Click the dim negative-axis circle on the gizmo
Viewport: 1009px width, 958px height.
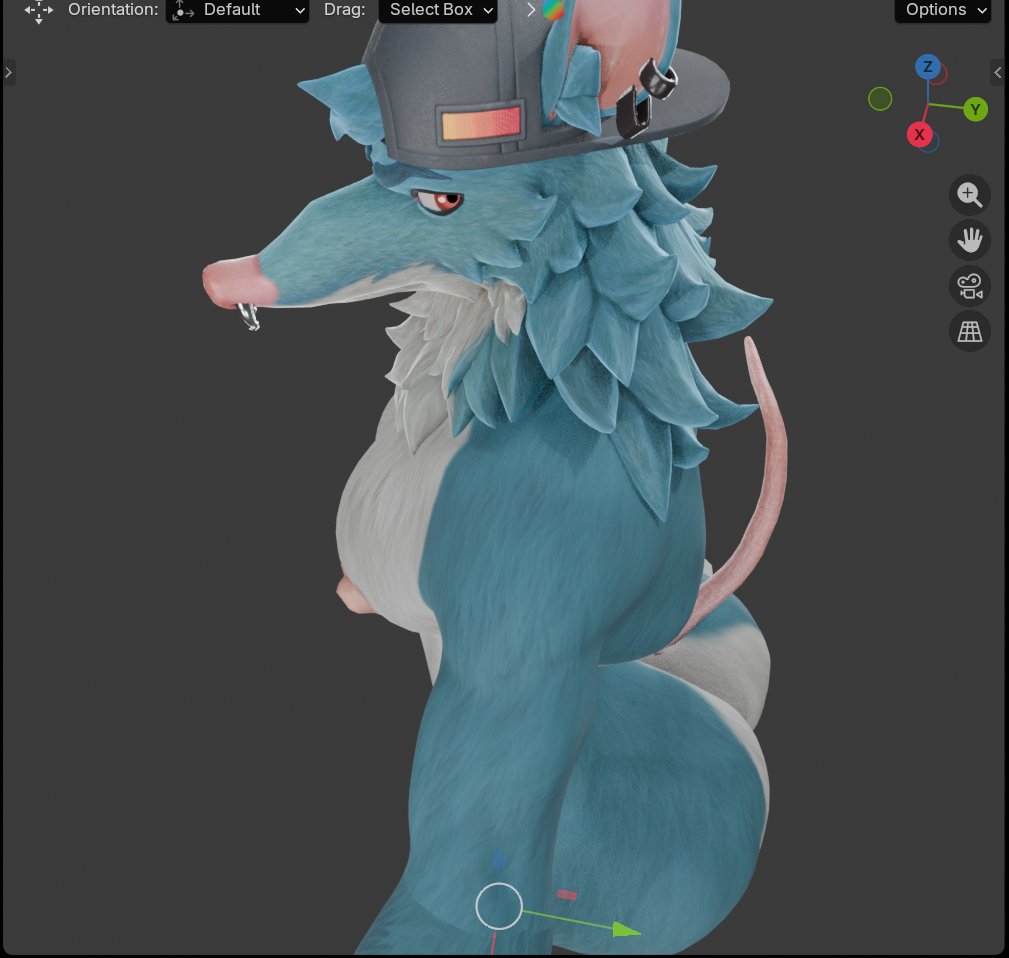tap(879, 99)
